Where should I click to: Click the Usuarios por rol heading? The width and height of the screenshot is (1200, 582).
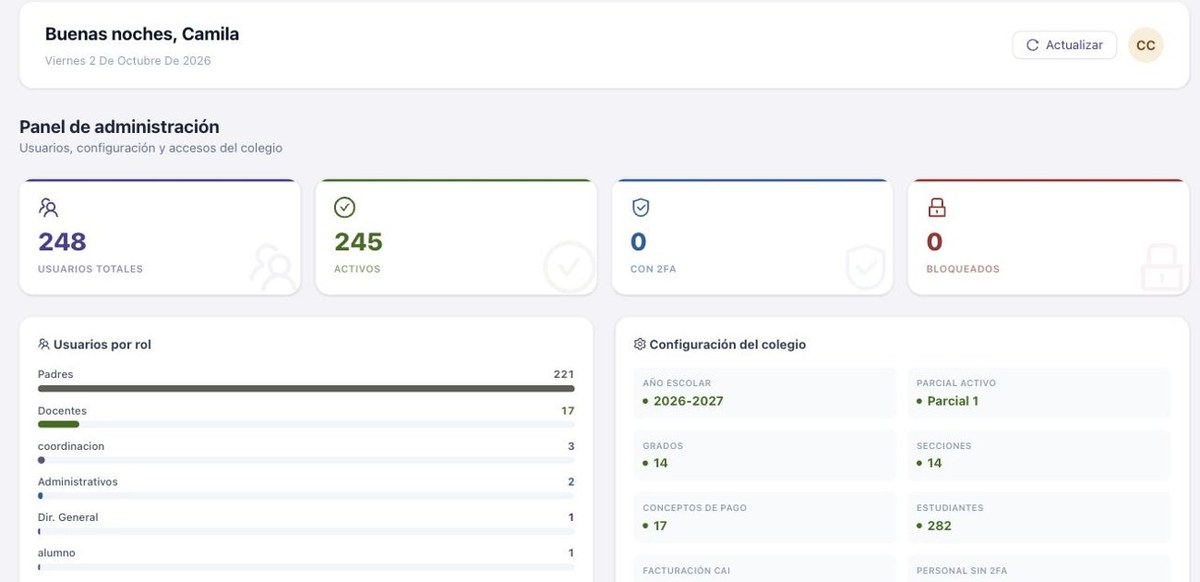(102, 344)
